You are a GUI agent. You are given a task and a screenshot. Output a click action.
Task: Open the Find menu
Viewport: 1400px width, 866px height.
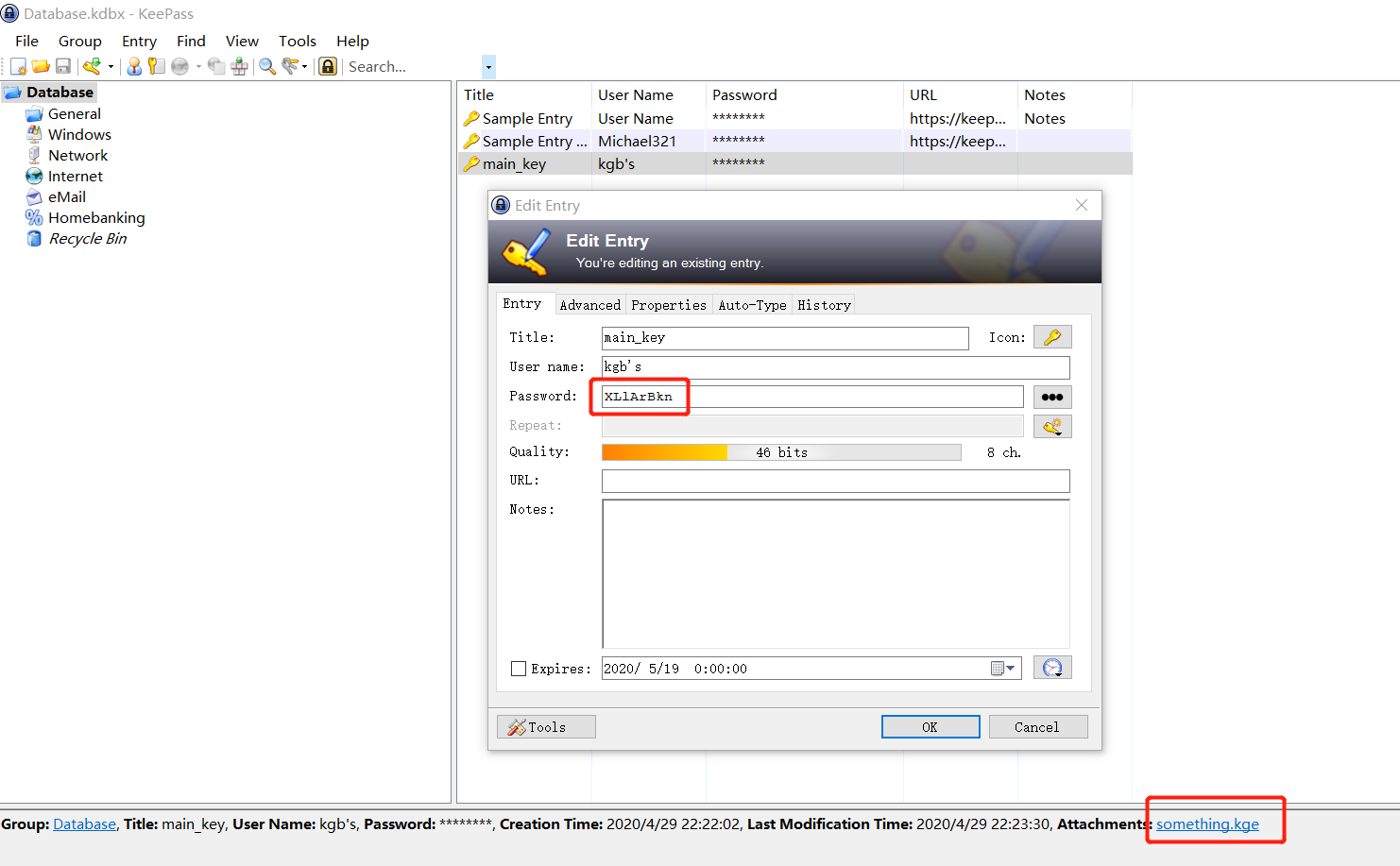(x=191, y=41)
